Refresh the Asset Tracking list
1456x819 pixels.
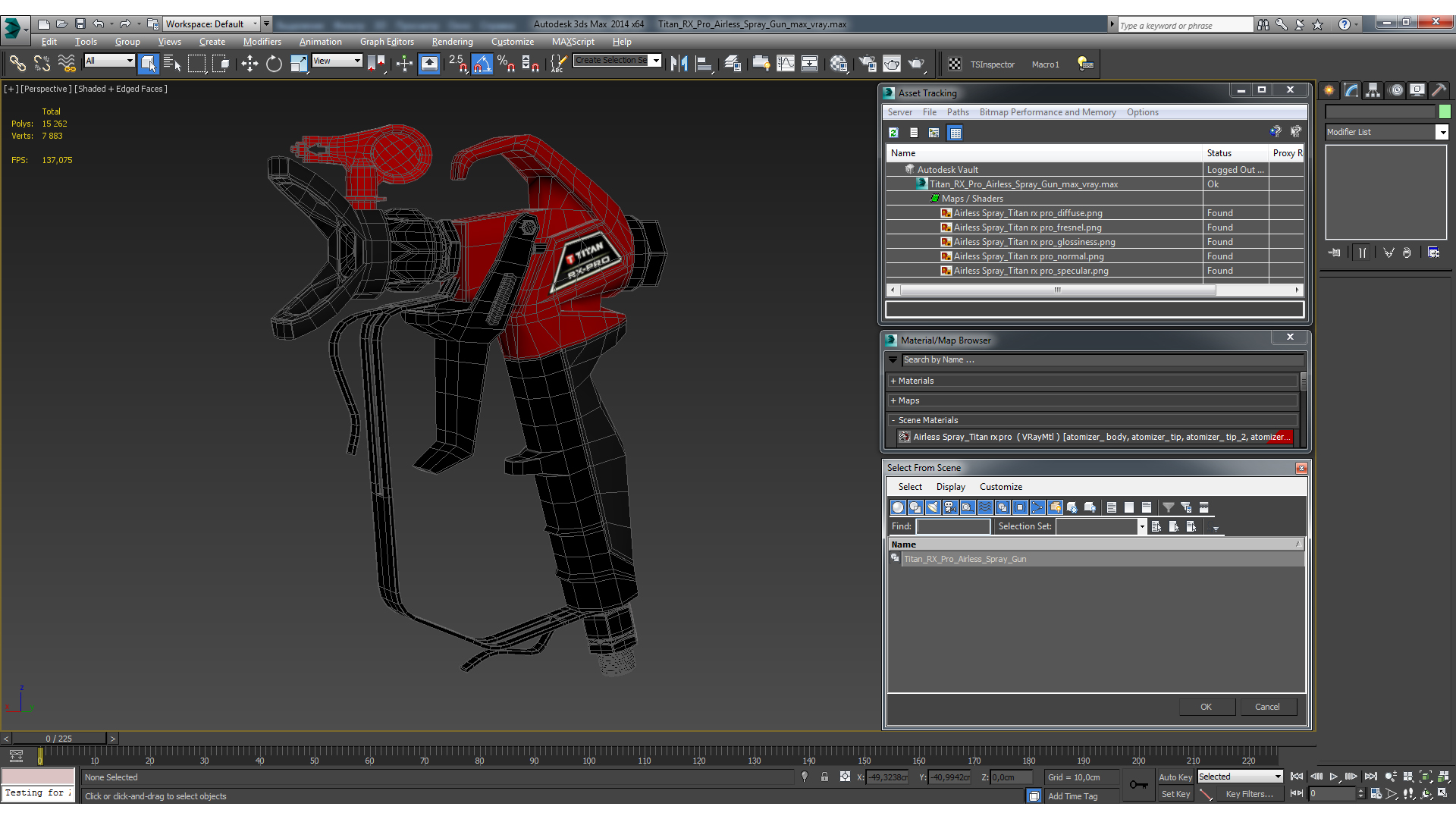click(893, 133)
